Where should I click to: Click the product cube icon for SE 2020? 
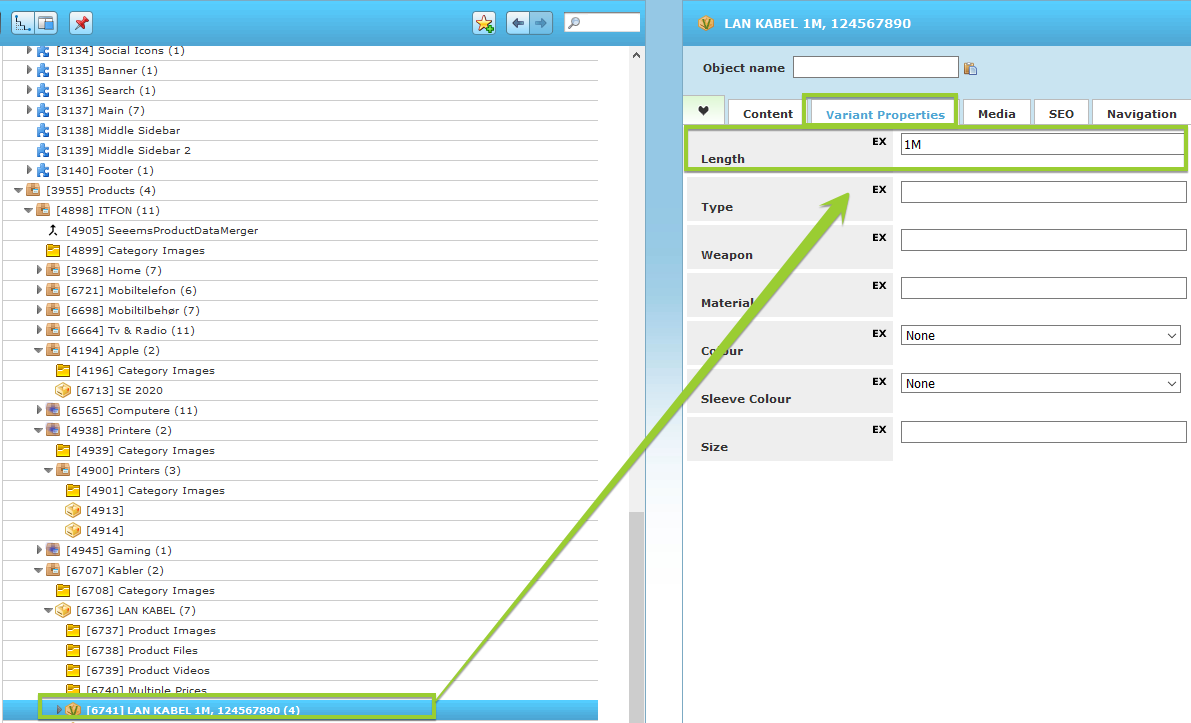coord(63,390)
